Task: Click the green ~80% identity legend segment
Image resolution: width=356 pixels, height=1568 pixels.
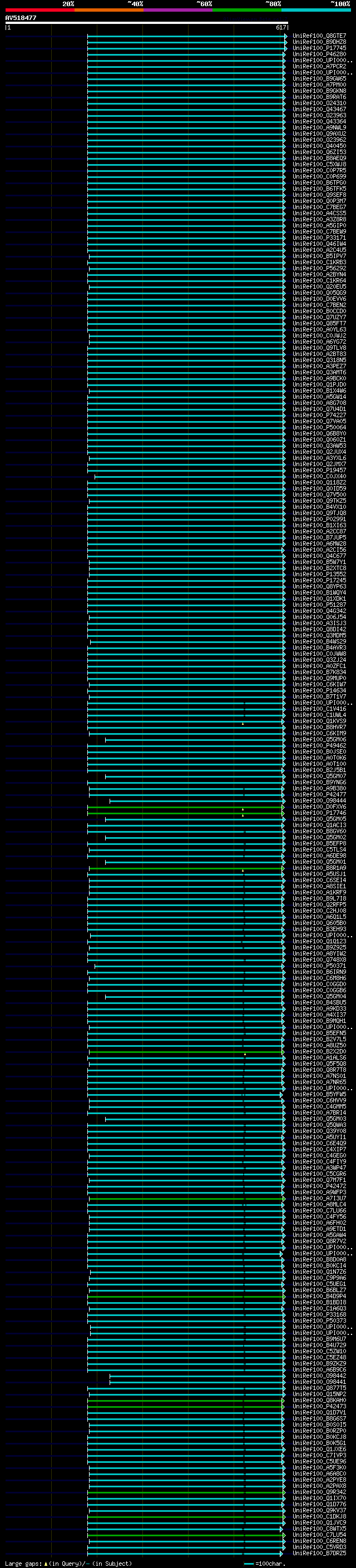Action: pos(247,10)
